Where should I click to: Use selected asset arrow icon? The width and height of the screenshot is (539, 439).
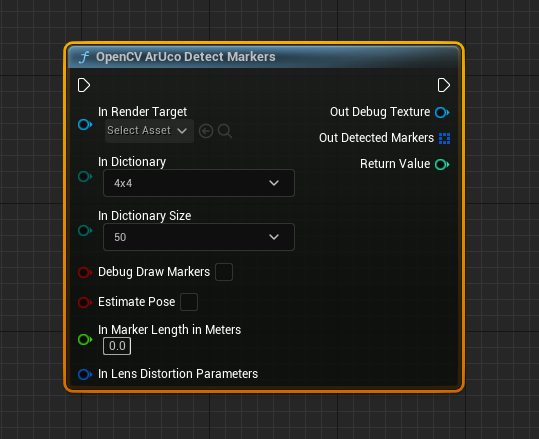[x=206, y=131]
